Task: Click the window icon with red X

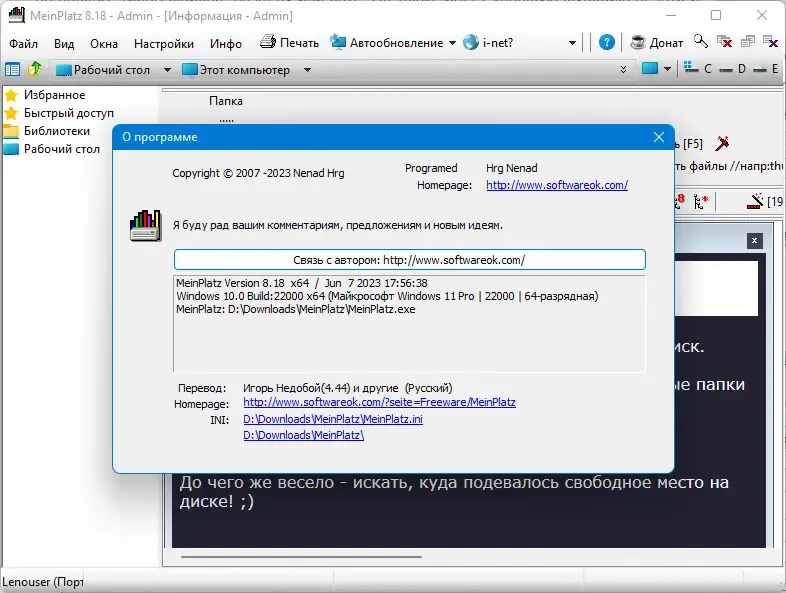Action: point(724,42)
